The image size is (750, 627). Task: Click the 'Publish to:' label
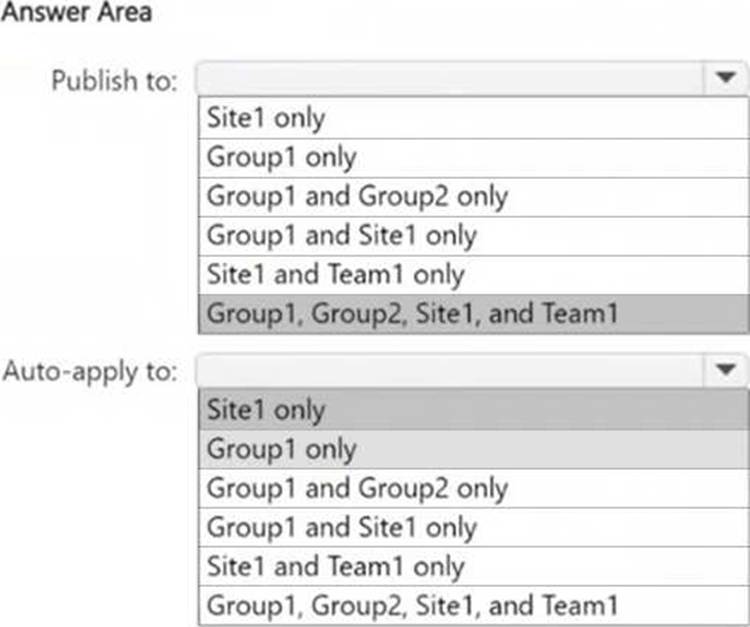click(x=114, y=80)
